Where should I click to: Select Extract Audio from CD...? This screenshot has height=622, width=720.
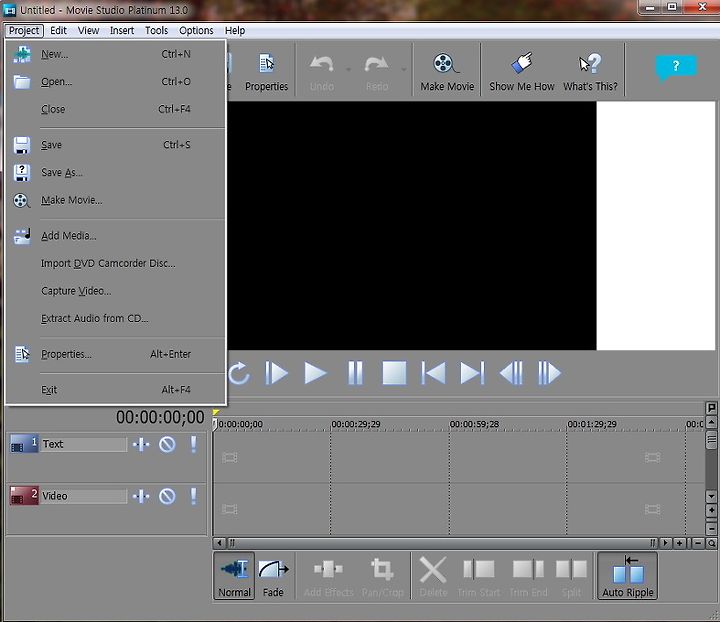coord(116,319)
